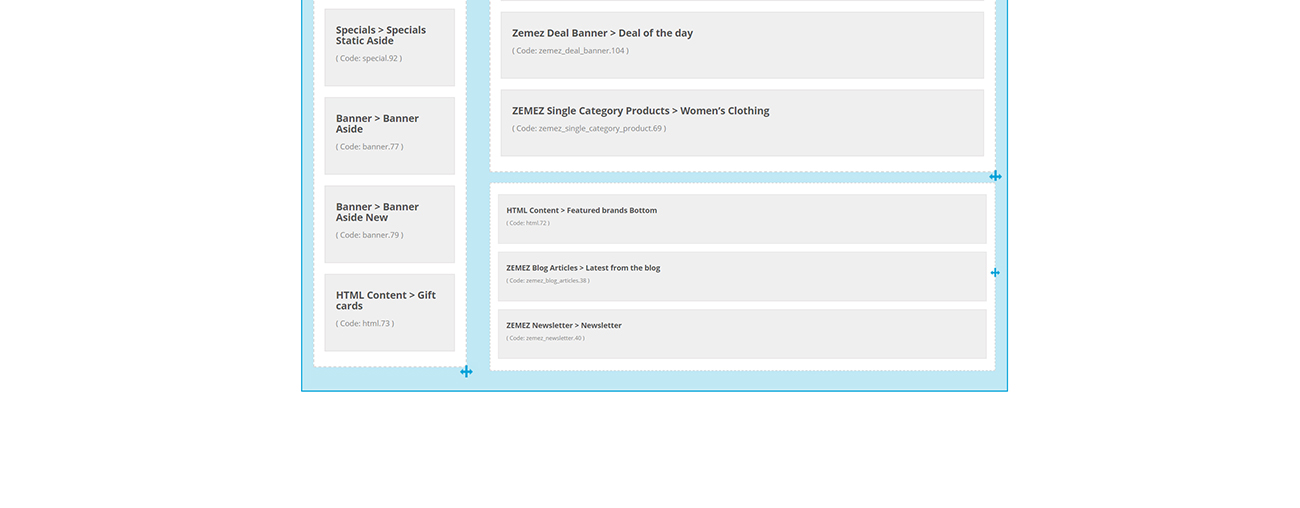
Task: Select the HTML Content Gift cards module
Action: click(x=389, y=313)
